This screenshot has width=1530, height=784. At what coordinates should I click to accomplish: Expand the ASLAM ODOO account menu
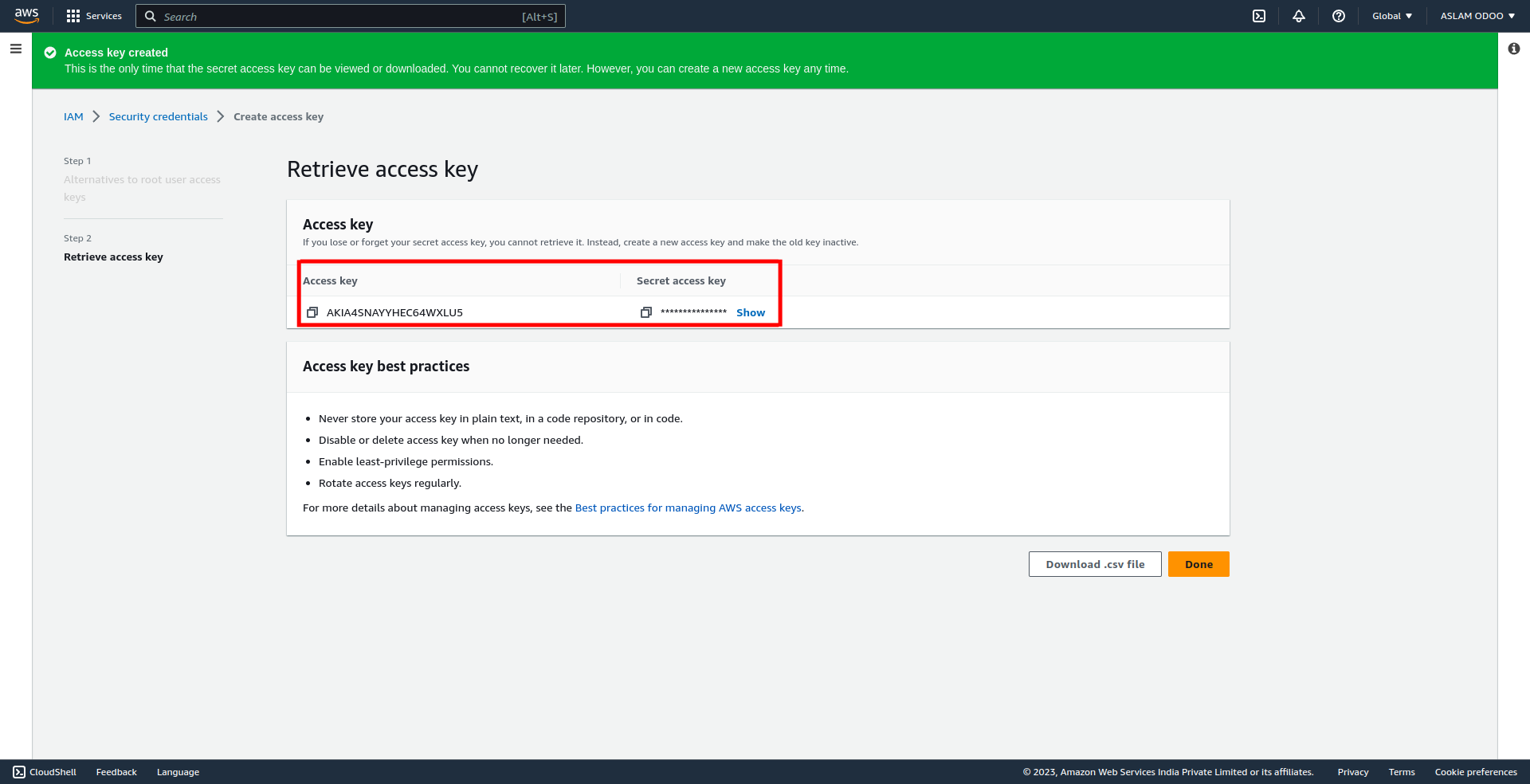1477,16
